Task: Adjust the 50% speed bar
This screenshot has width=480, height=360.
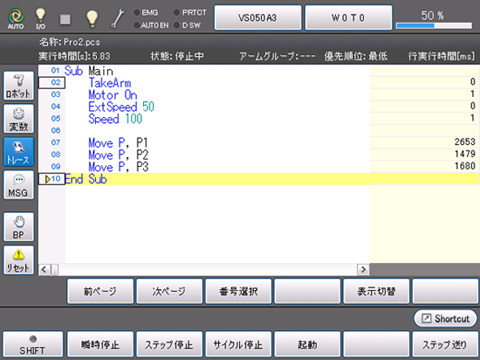Action: coord(434,25)
